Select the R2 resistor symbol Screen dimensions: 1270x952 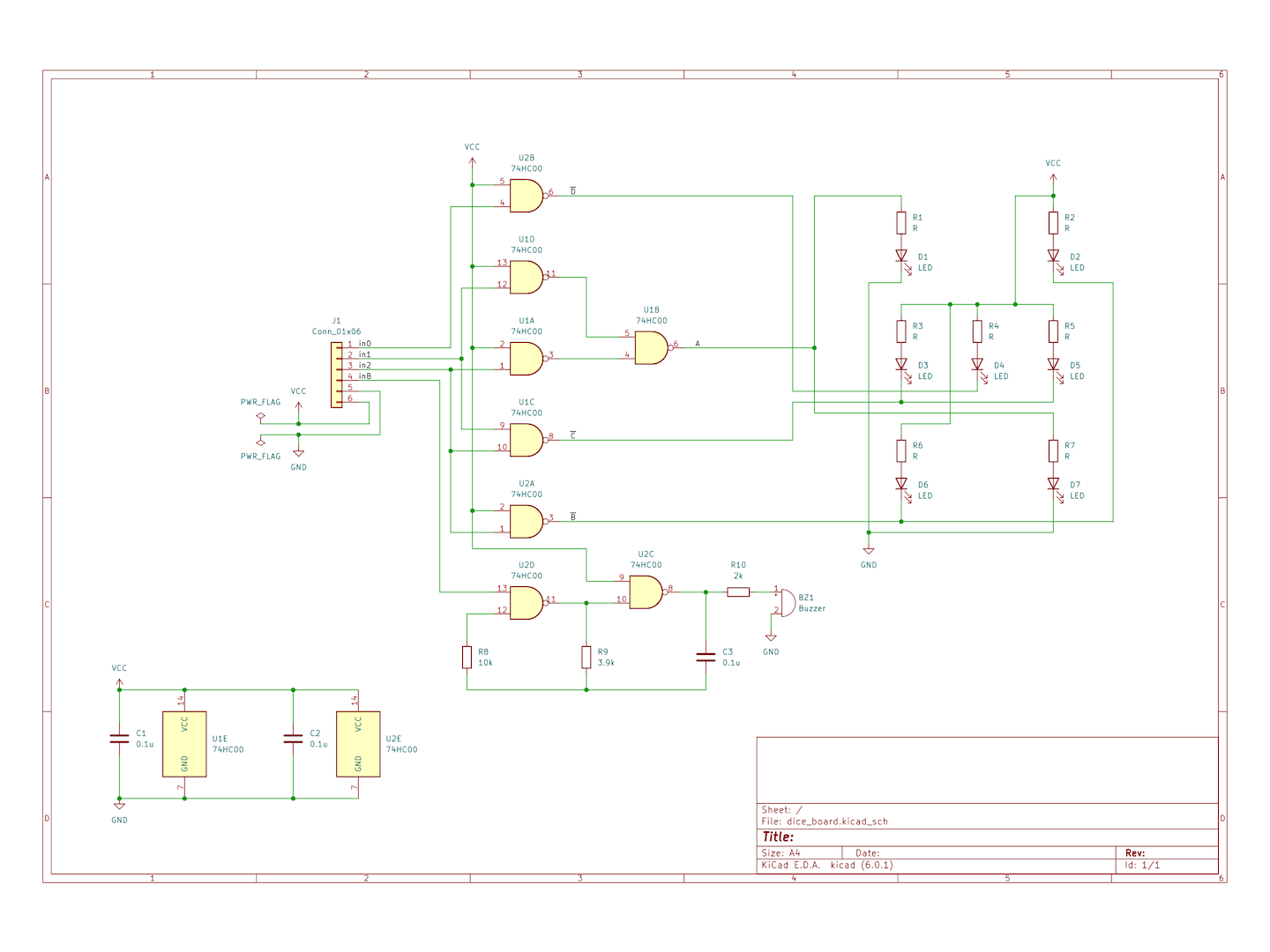(1053, 223)
